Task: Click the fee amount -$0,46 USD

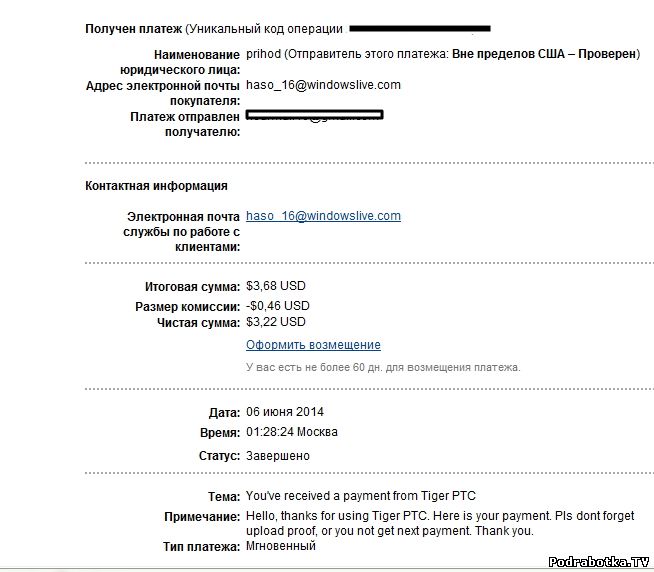Action: [x=278, y=306]
